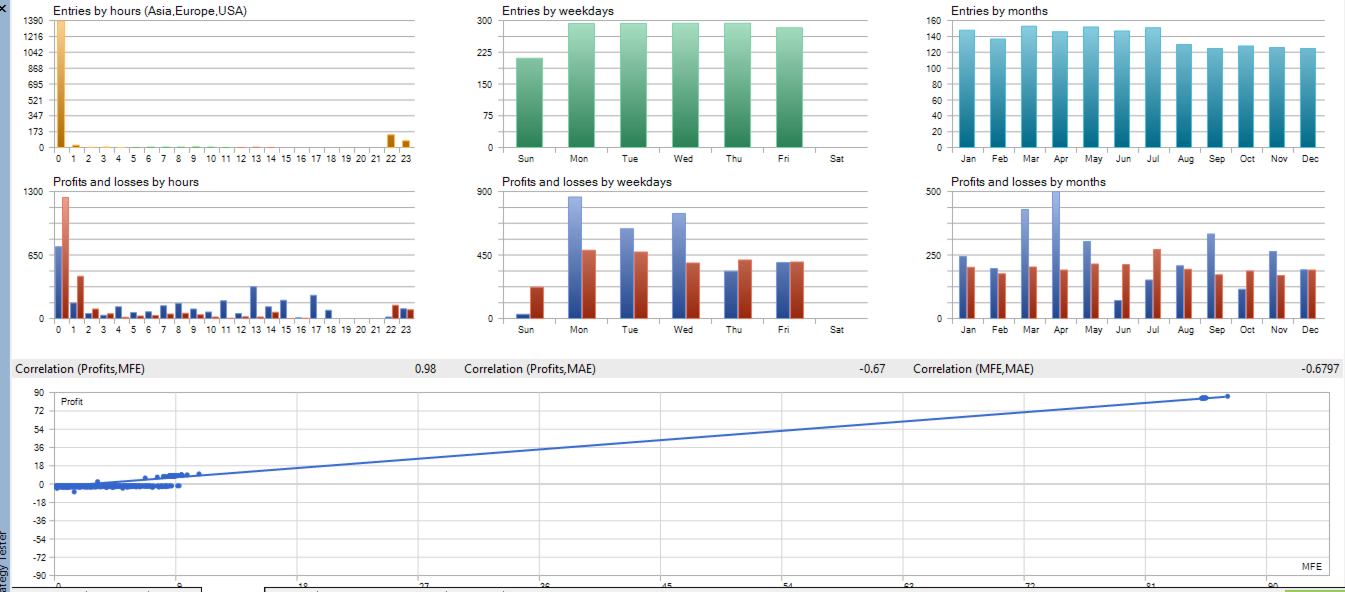1345x592 pixels.
Task: Click the Sunday bar in Entries by weekdays
Action: [529, 103]
